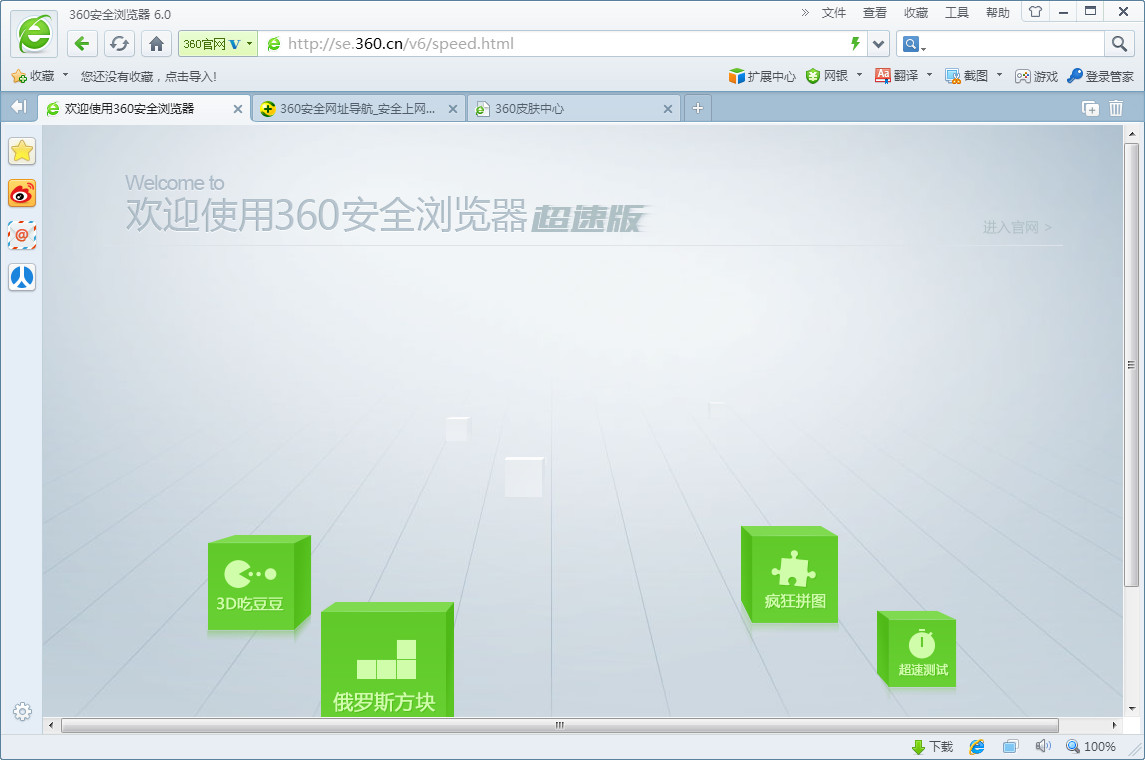The width and height of the screenshot is (1145, 760).
Task: Open 扩展中心 extension center
Action: (x=762, y=76)
